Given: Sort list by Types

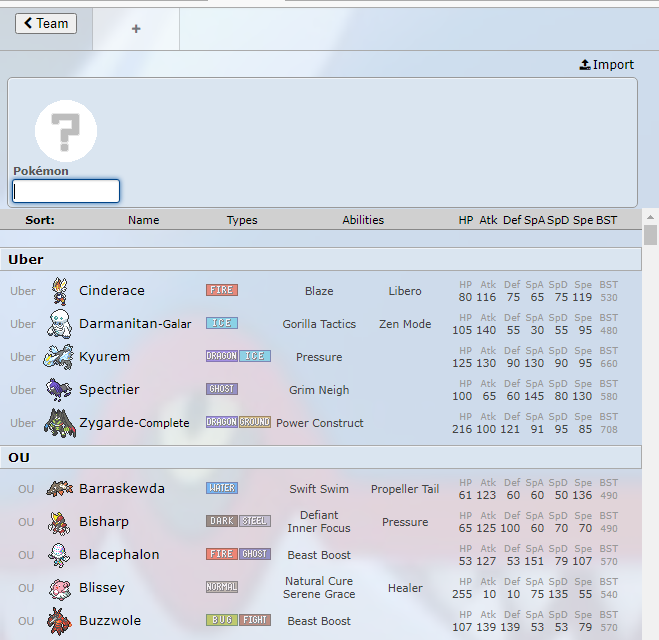Looking at the screenshot, I should pyautogui.click(x=242, y=220).
